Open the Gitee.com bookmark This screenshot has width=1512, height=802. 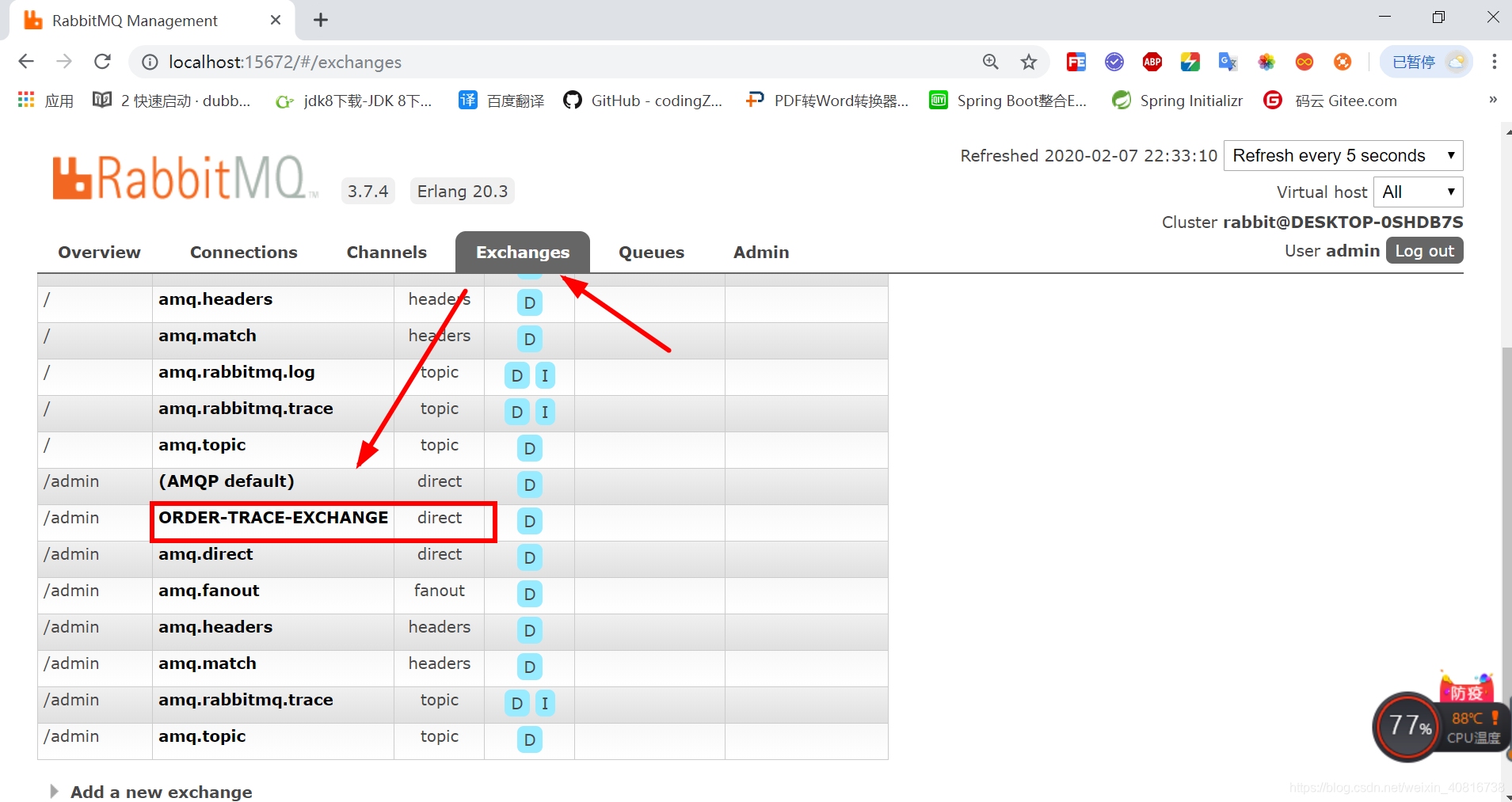coord(1331,101)
